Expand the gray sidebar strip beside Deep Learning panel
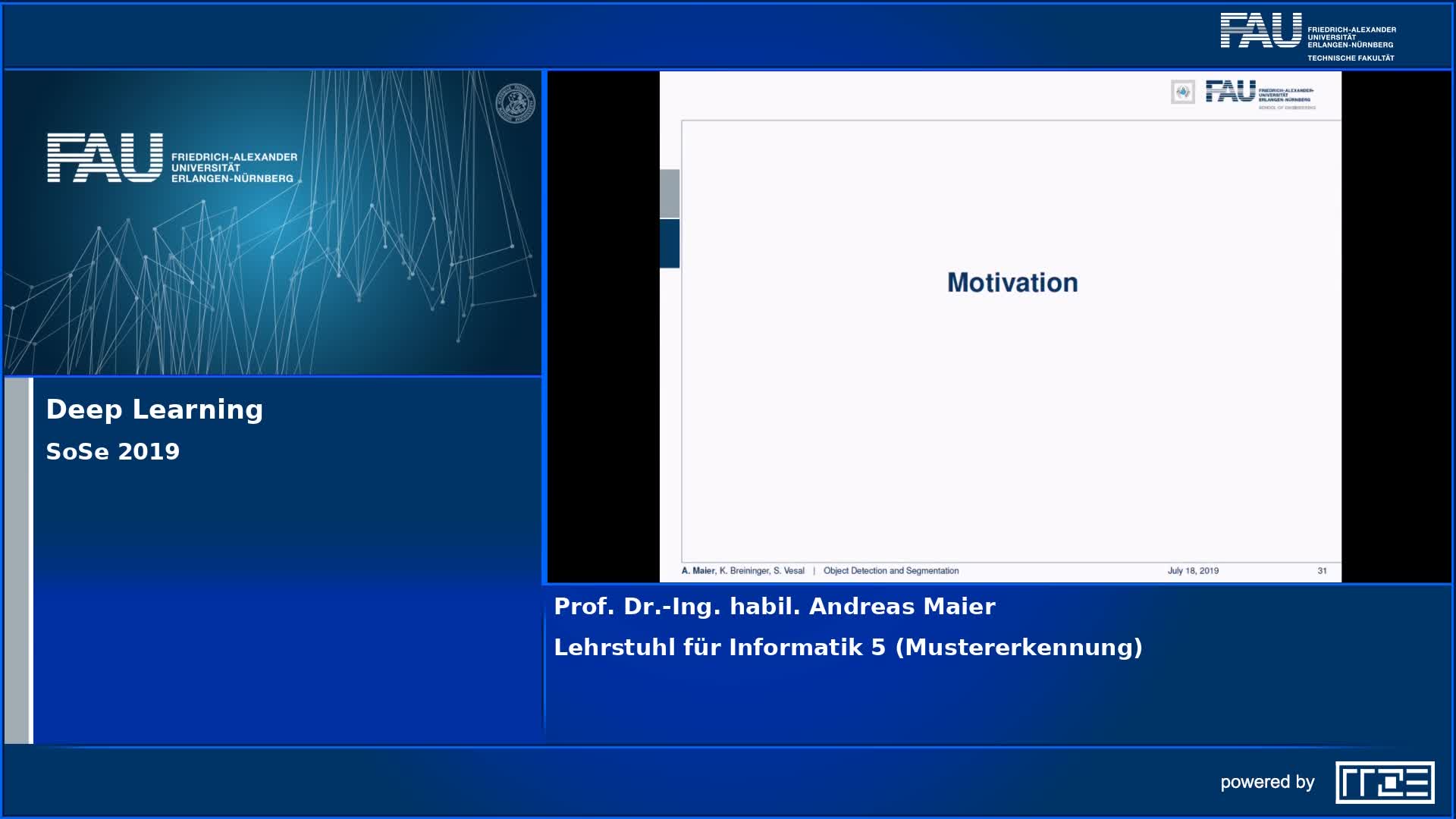Image resolution: width=1456 pixels, height=819 pixels. click(17, 546)
